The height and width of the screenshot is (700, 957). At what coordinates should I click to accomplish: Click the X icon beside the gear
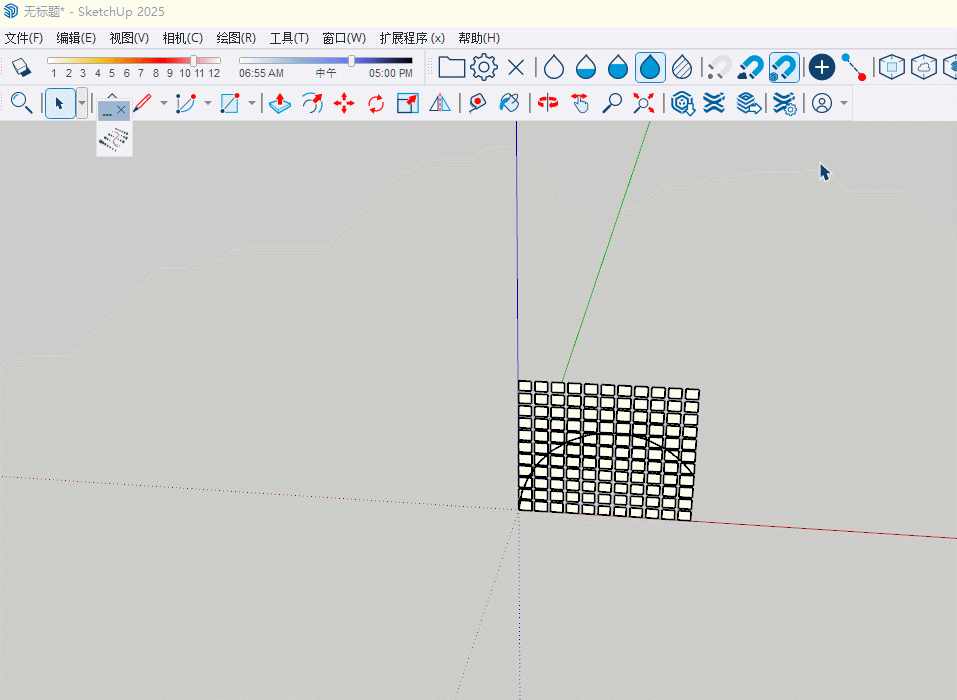tap(516, 67)
